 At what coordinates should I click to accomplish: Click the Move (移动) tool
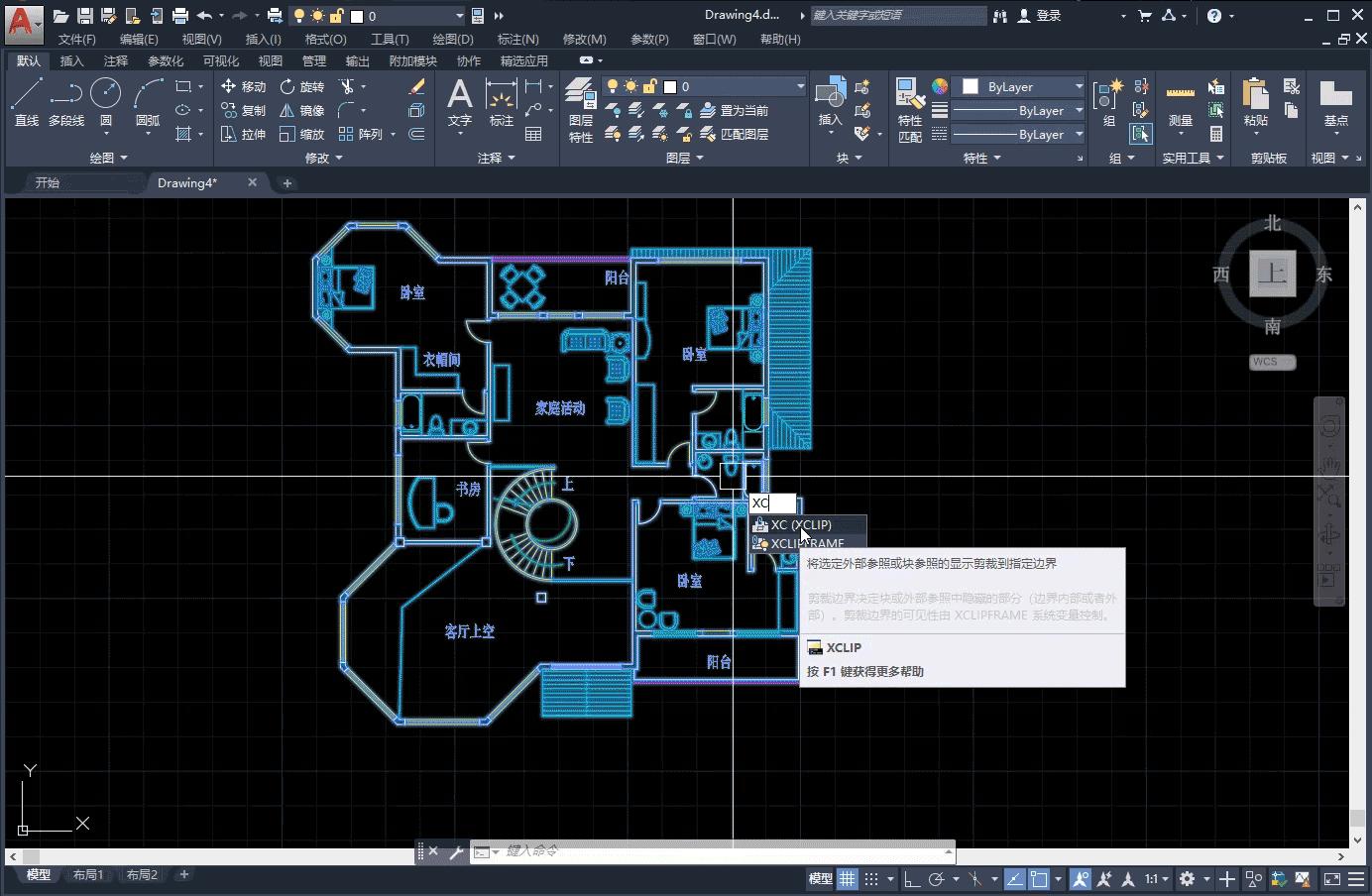point(244,86)
